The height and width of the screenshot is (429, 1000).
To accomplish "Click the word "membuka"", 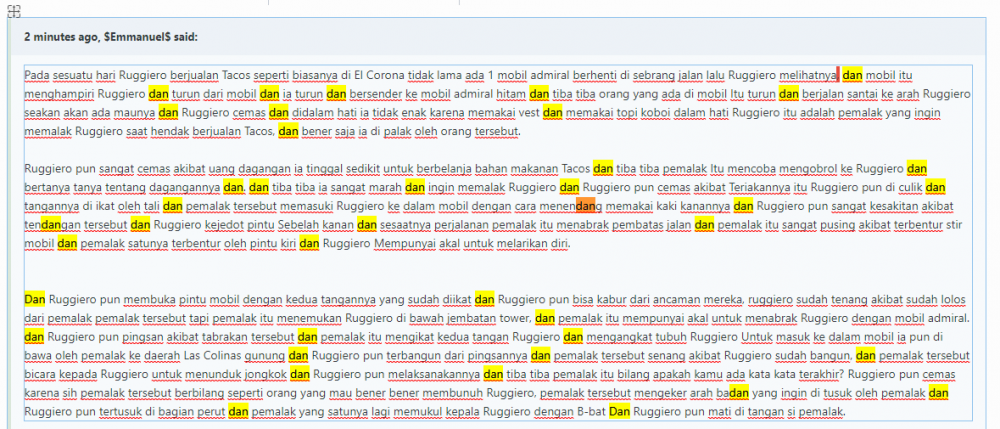I will [145, 299].
